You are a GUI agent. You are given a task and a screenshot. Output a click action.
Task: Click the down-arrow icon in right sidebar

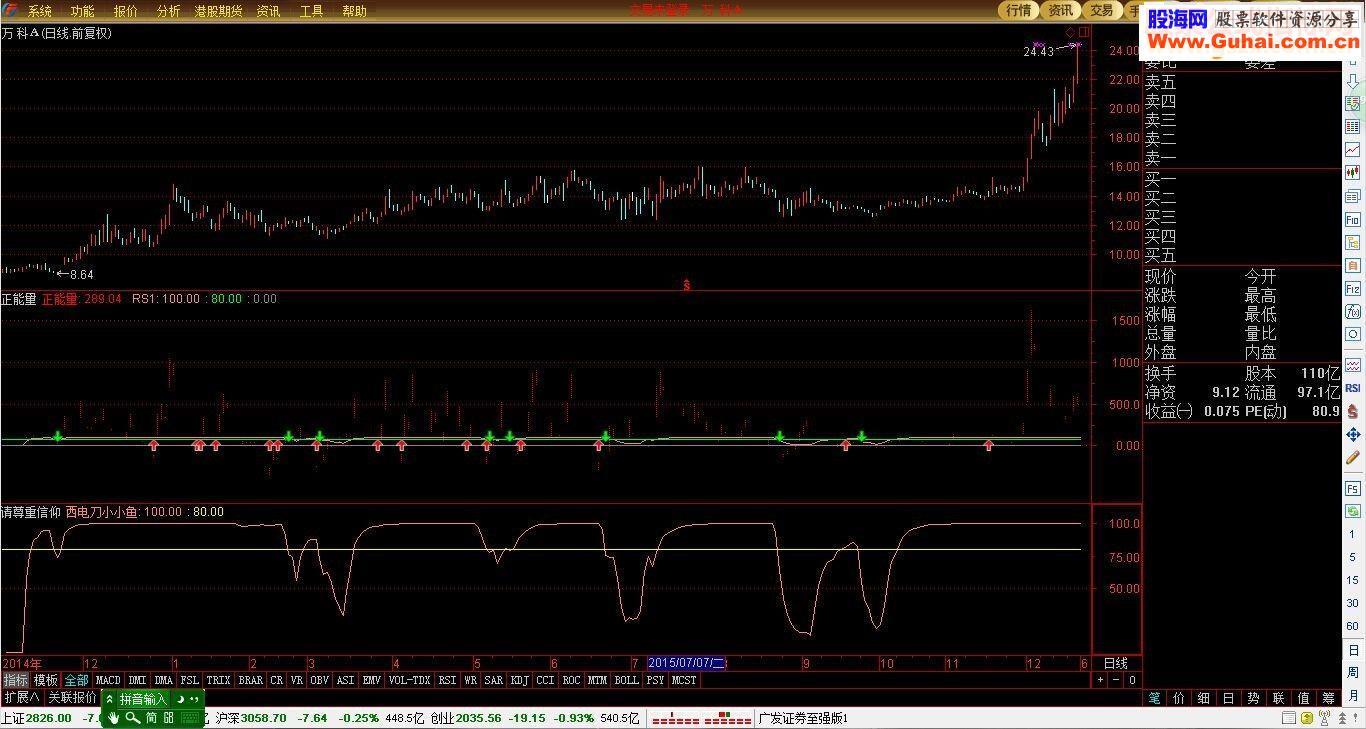coord(1352,81)
